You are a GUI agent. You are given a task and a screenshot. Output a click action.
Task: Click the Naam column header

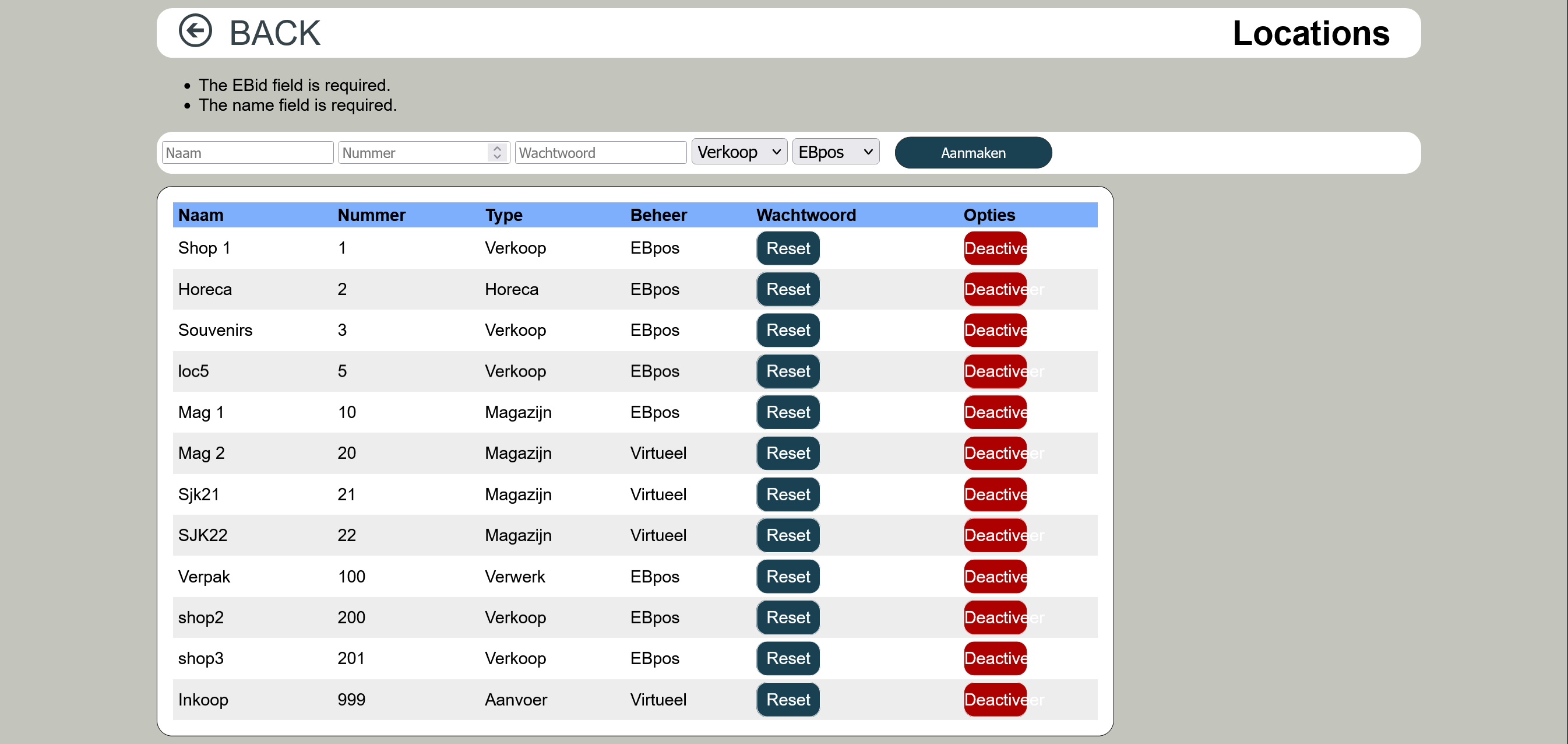point(200,215)
